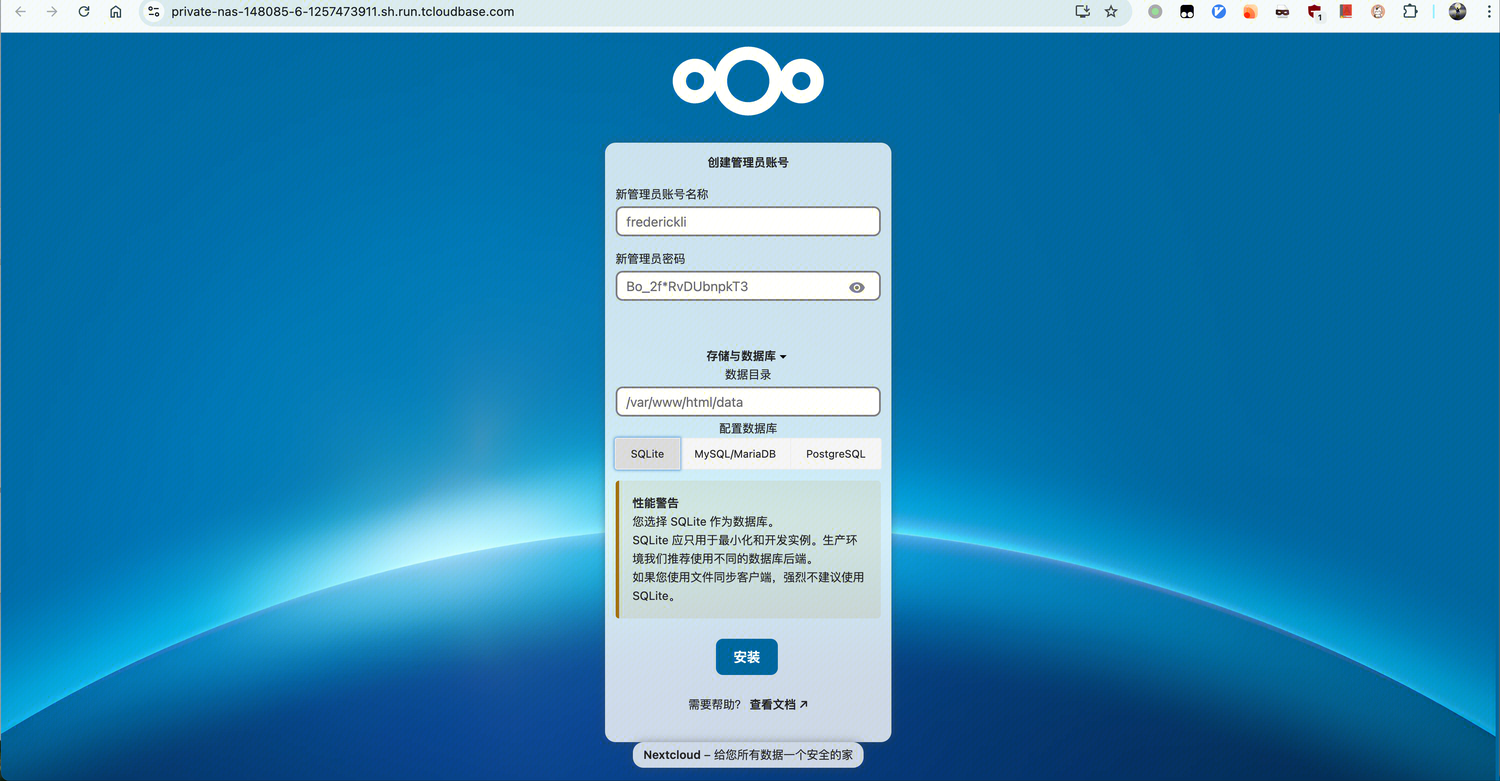Click the browser address bar URL

click(x=343, y=12)
